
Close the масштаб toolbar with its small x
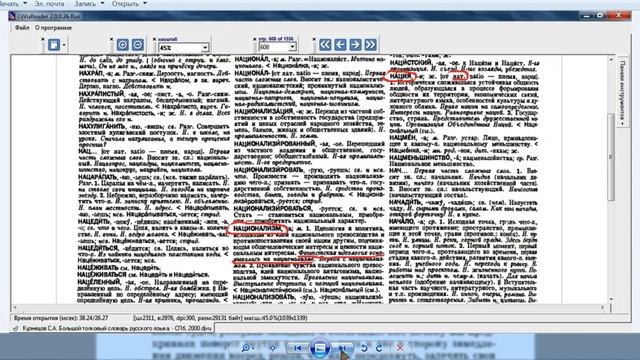154,39
